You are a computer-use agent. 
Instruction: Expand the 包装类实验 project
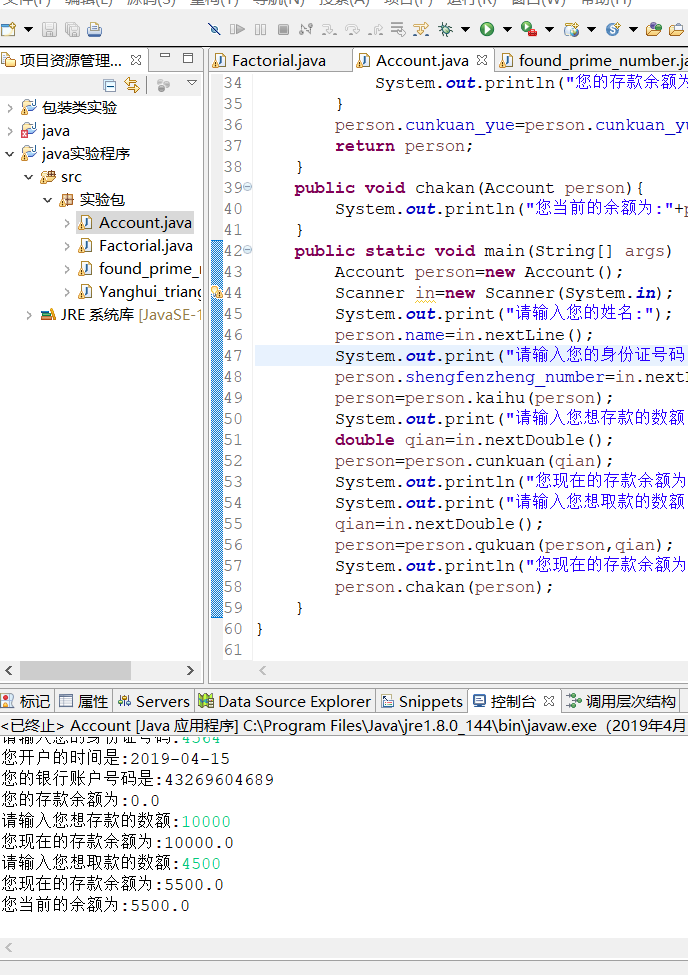coord(10,108)
